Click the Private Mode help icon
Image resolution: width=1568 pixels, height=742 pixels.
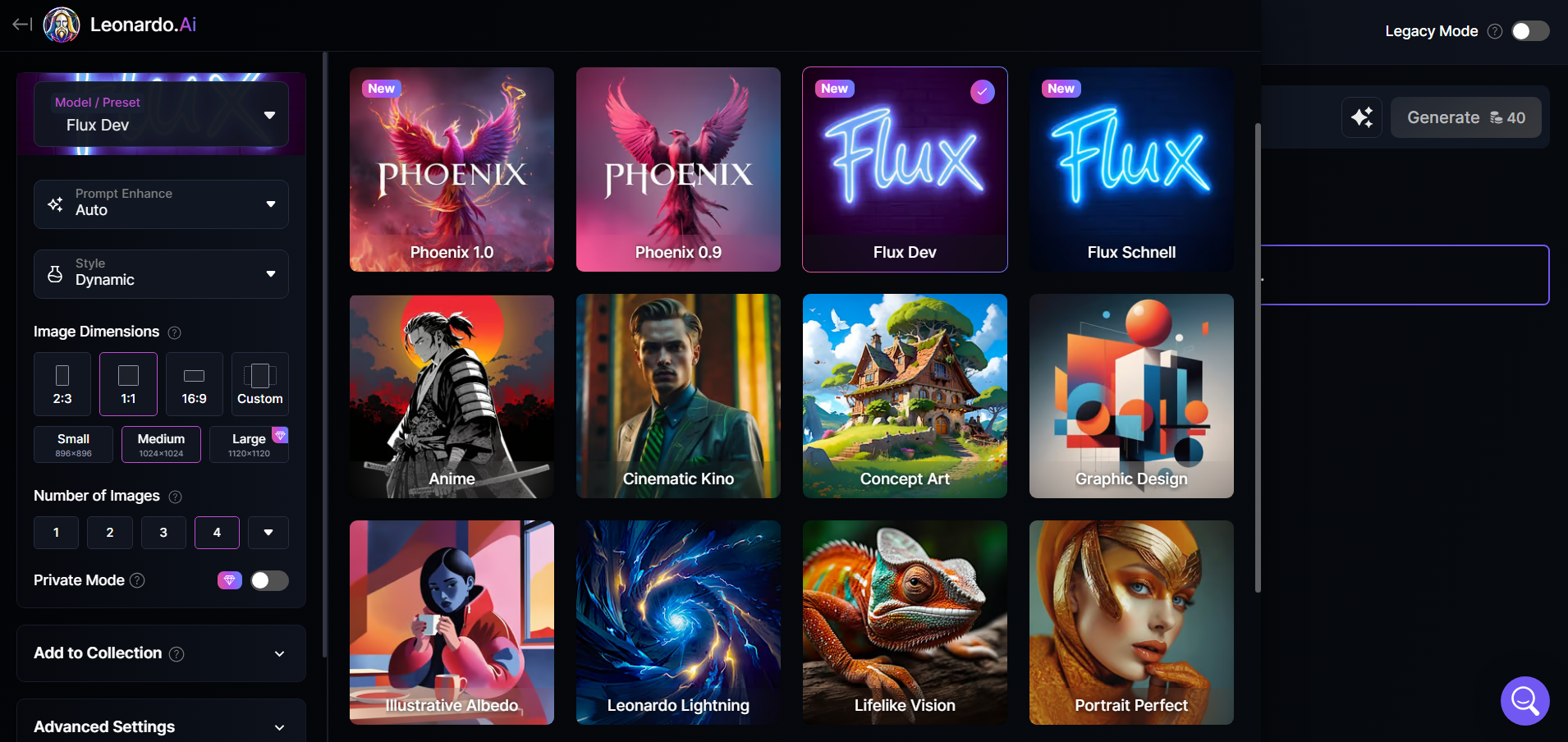(x=137, y=580)
